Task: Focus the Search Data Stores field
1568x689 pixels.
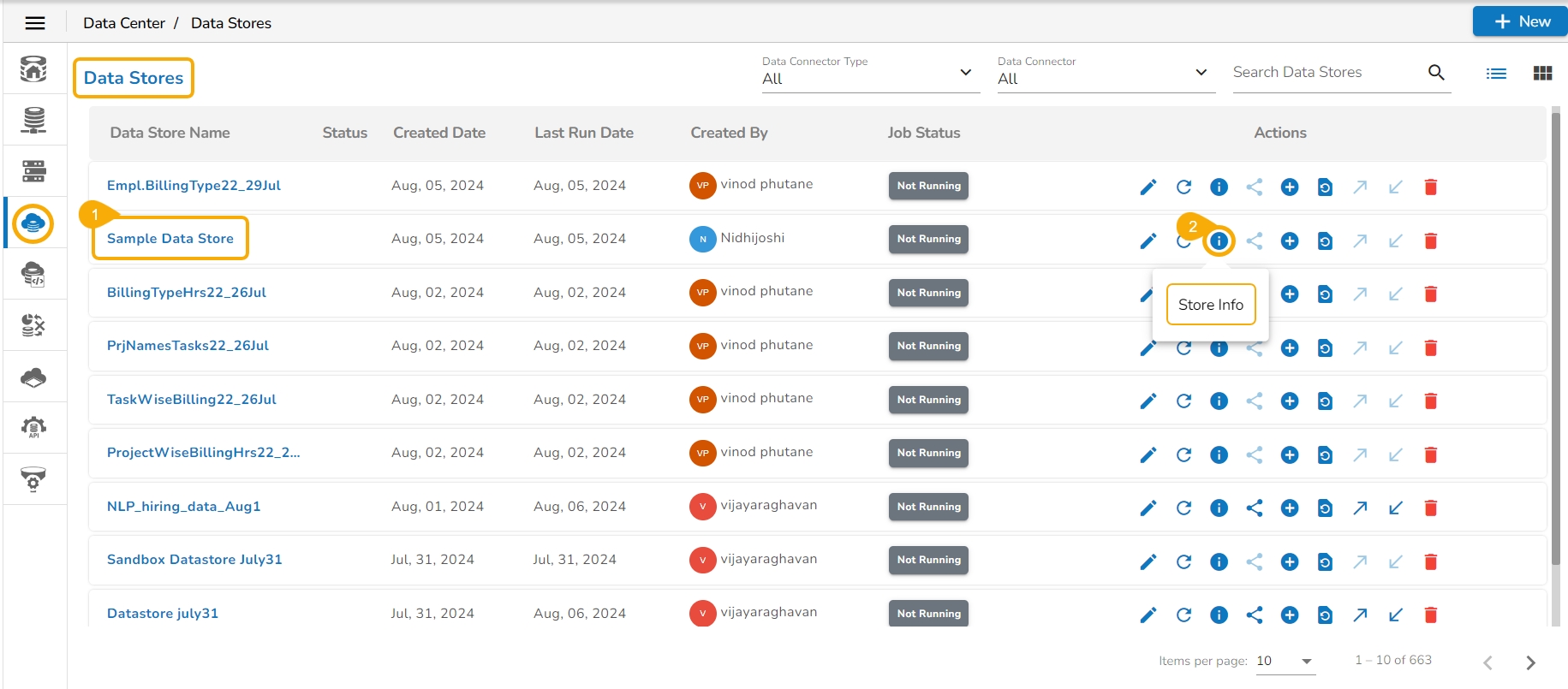Action: click(1323, 73)
